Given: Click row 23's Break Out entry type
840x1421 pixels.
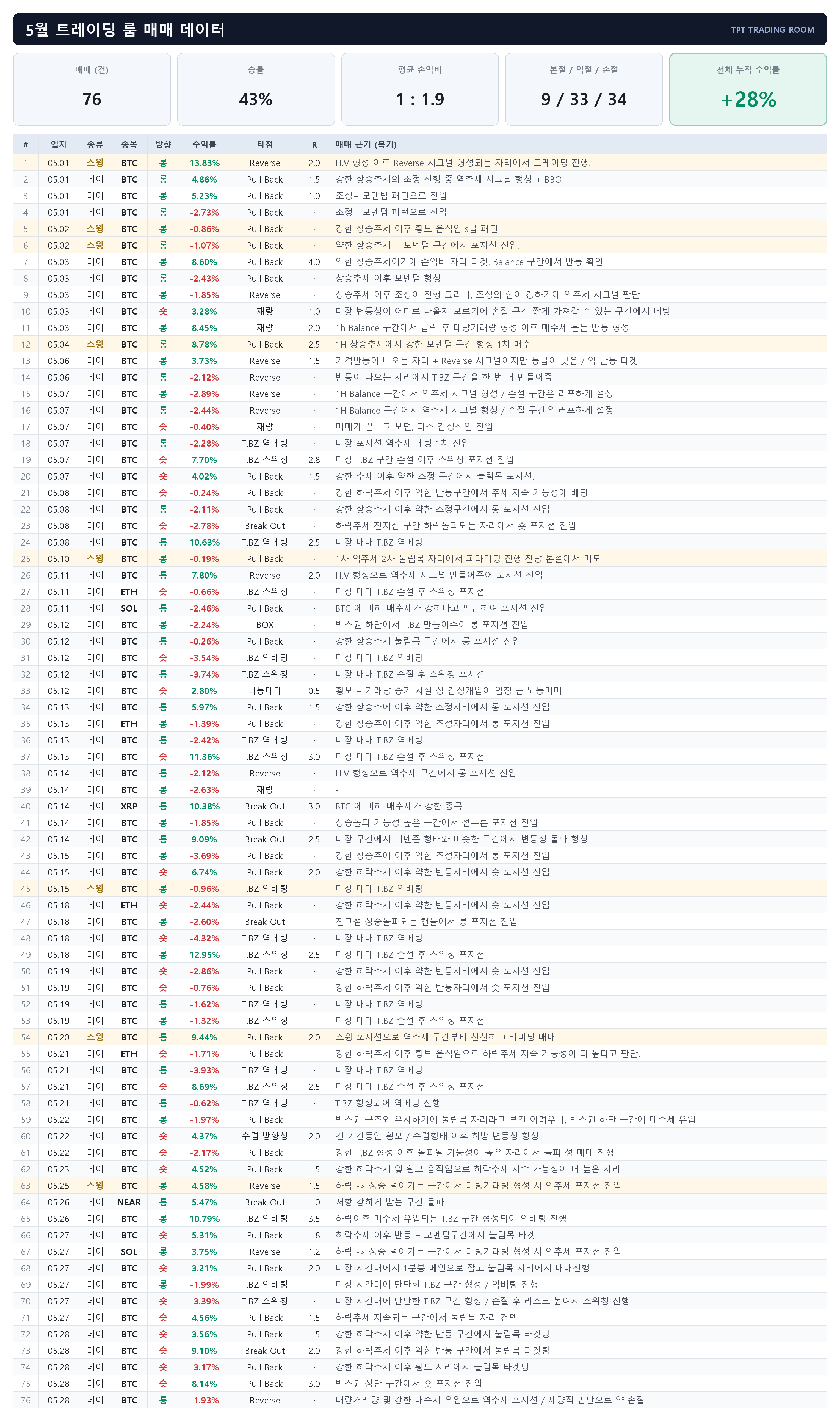Looking at the screenshot, I should (x=265, y=526).
